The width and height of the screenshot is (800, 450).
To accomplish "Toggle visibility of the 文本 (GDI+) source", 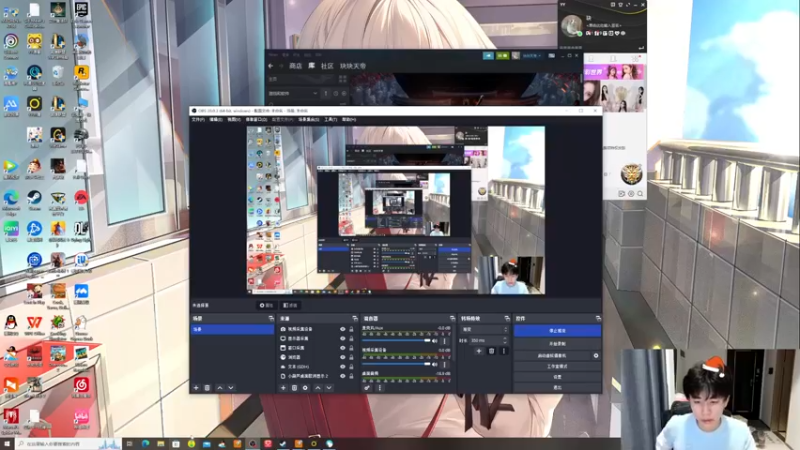I will coord(342,366).
